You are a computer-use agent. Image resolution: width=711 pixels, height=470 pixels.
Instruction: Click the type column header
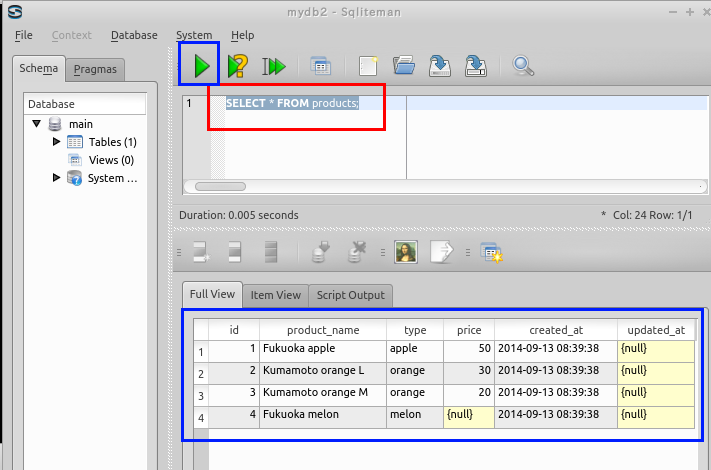(415, 330)
